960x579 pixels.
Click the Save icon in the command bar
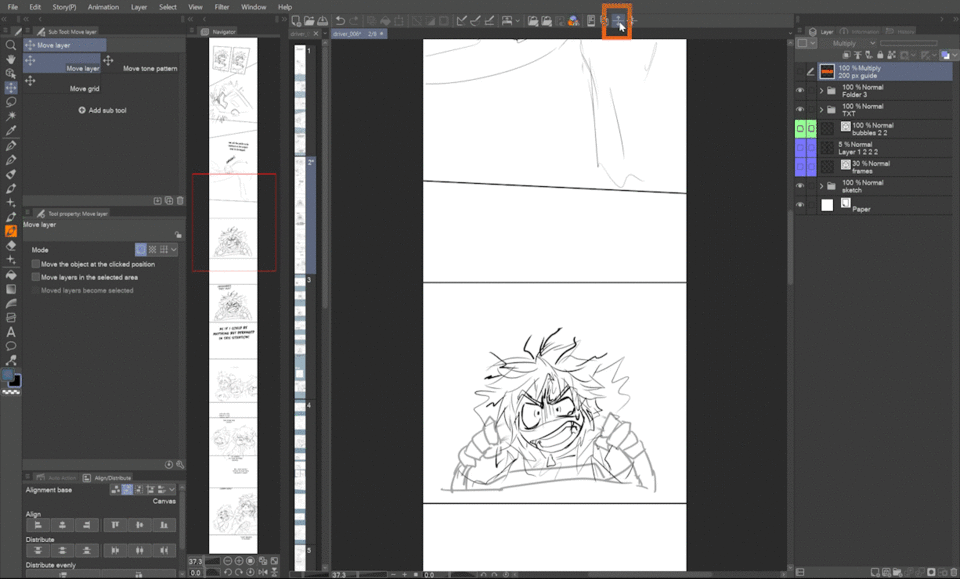[322, 21]
